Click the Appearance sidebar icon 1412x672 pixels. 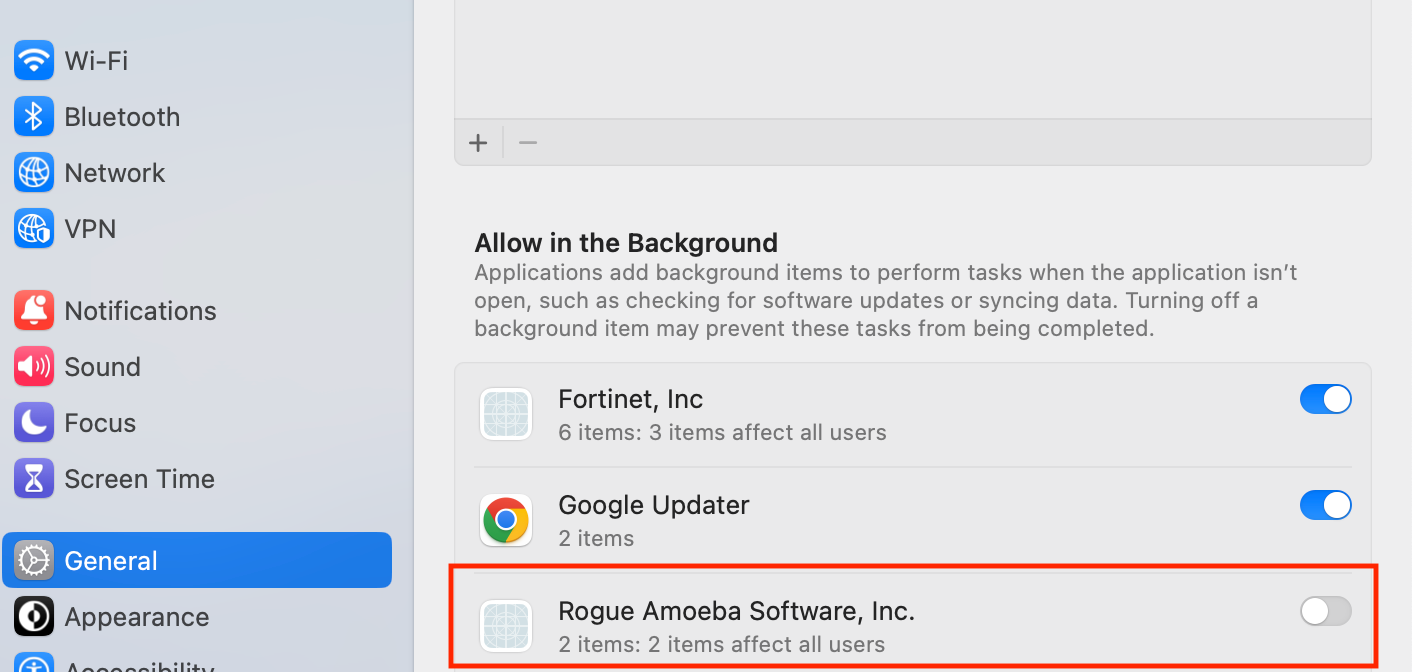point(34,617)
